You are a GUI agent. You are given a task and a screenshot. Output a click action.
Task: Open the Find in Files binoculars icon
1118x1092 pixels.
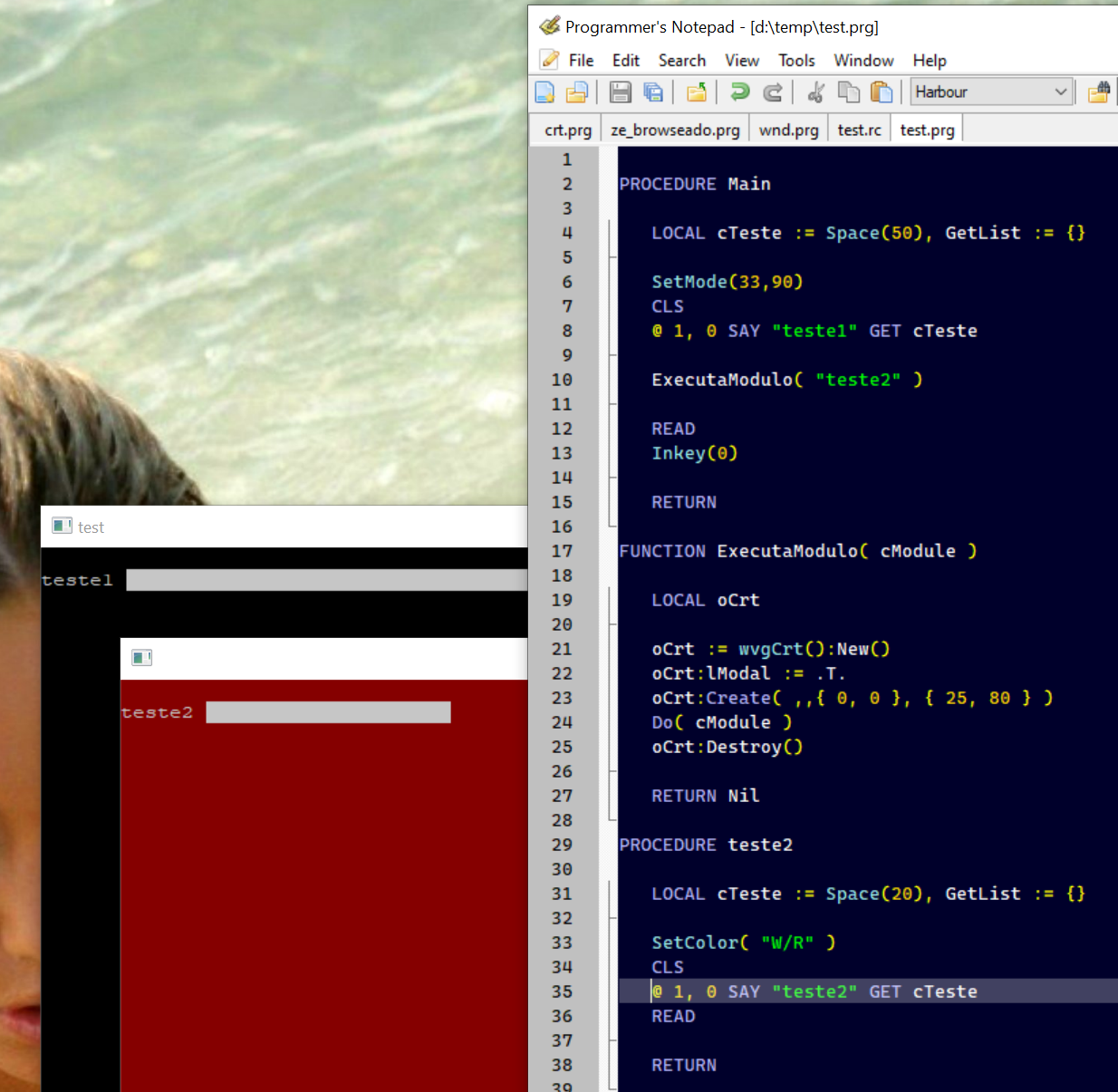pyautogui.click(x=1099, y=92)
